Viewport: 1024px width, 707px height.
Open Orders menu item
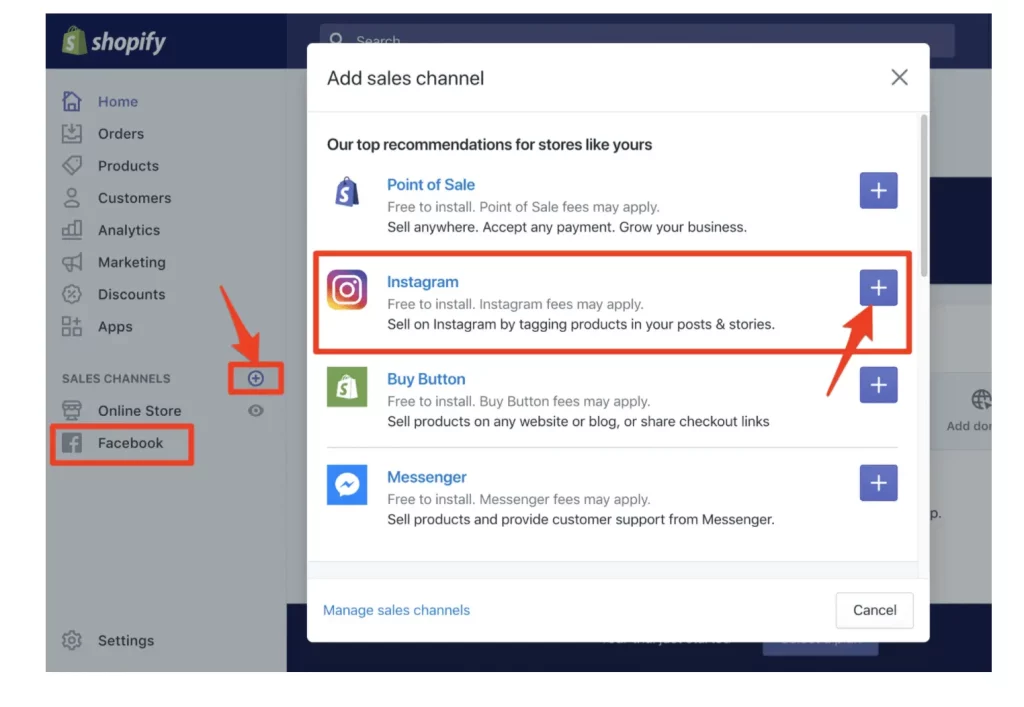click(x=121, y=133)
